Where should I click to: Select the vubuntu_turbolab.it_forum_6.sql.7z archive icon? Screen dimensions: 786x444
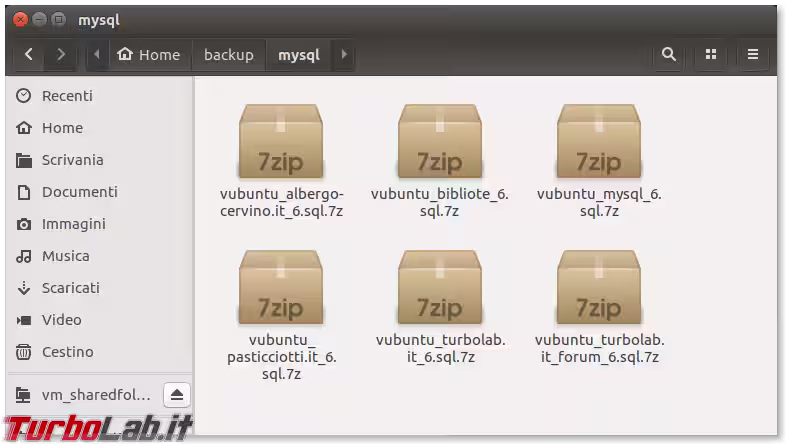[599, 287]
